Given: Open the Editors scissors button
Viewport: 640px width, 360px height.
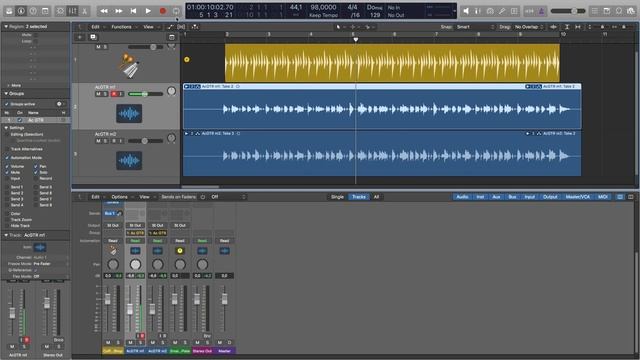Looking at the screenshot, I should tap(84, 11).
